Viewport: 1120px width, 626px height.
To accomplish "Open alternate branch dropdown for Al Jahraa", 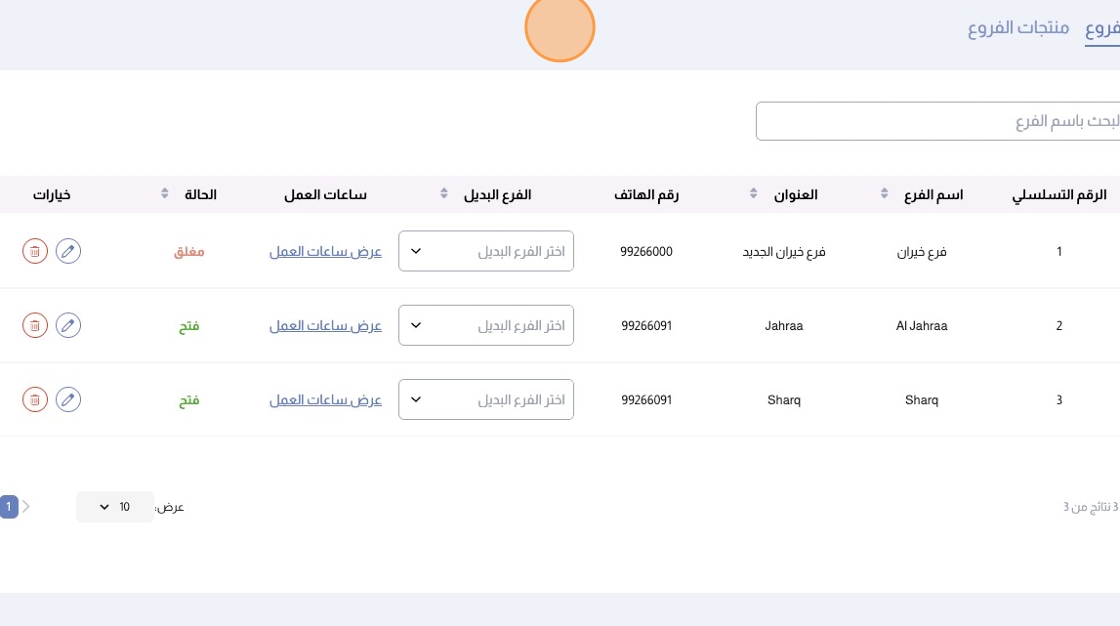I will point(486,325).
